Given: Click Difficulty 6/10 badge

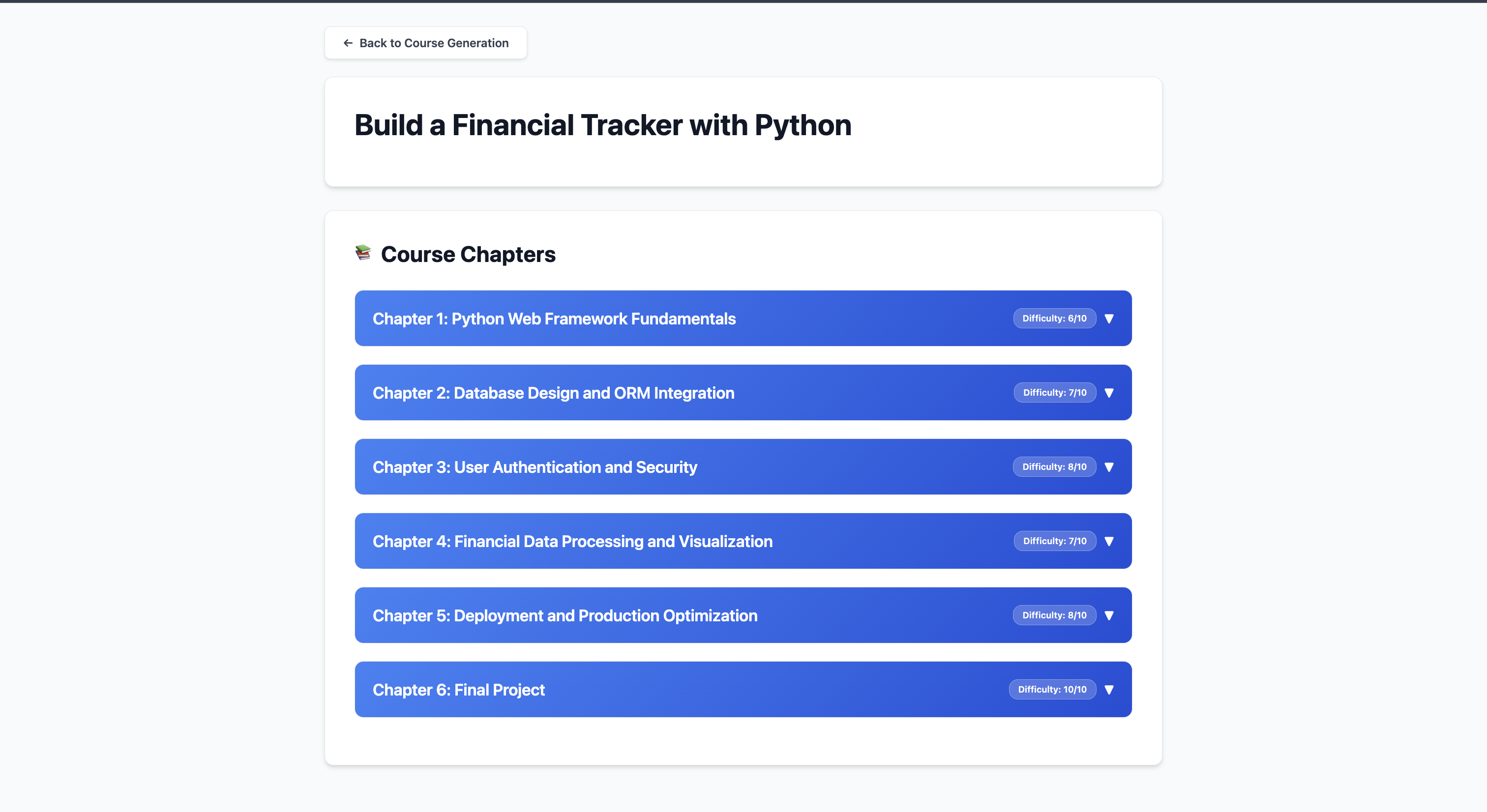Looking at the screenshot, I should pos(1054,319).
